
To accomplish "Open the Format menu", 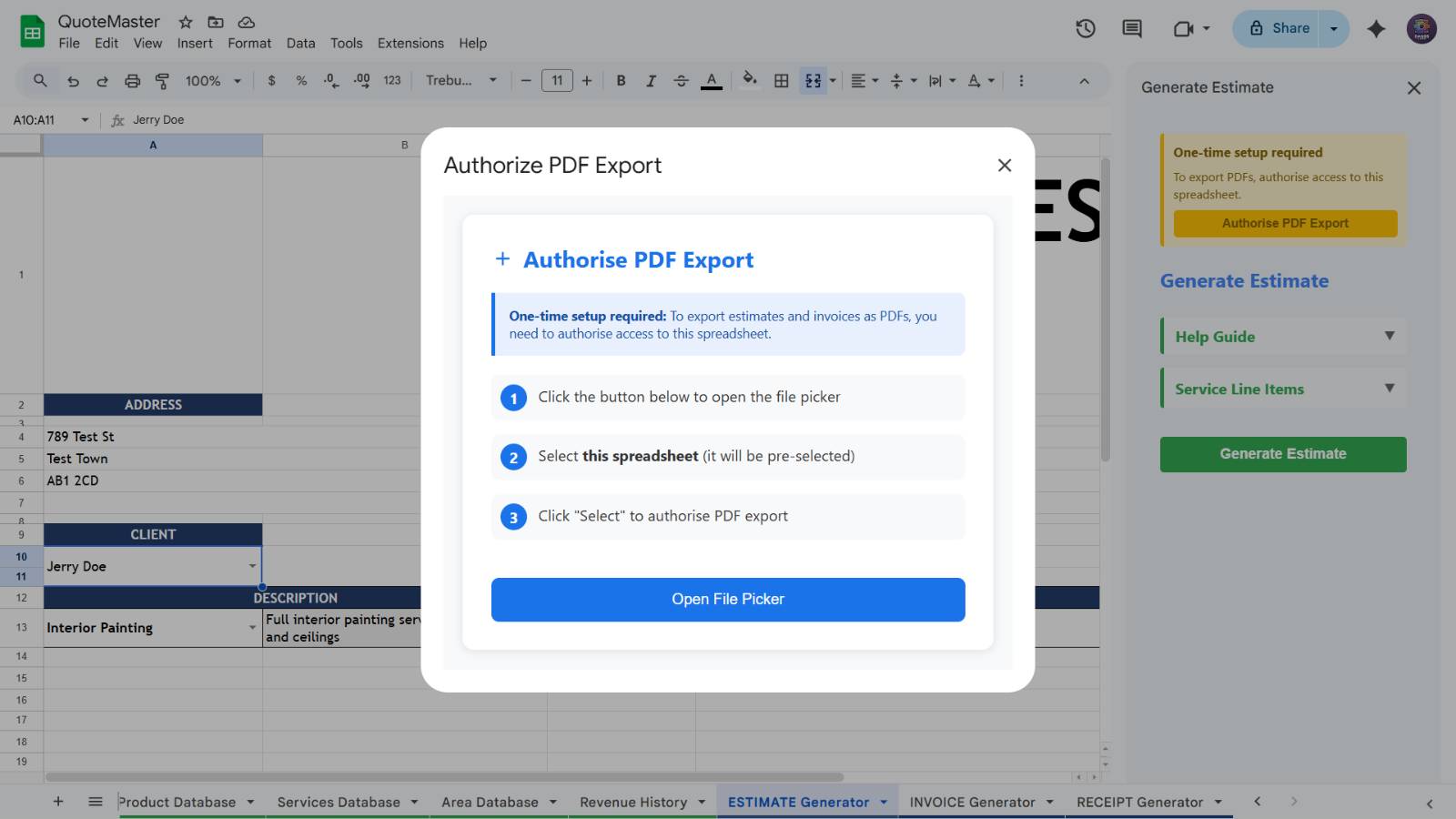I will coord(248,43).
